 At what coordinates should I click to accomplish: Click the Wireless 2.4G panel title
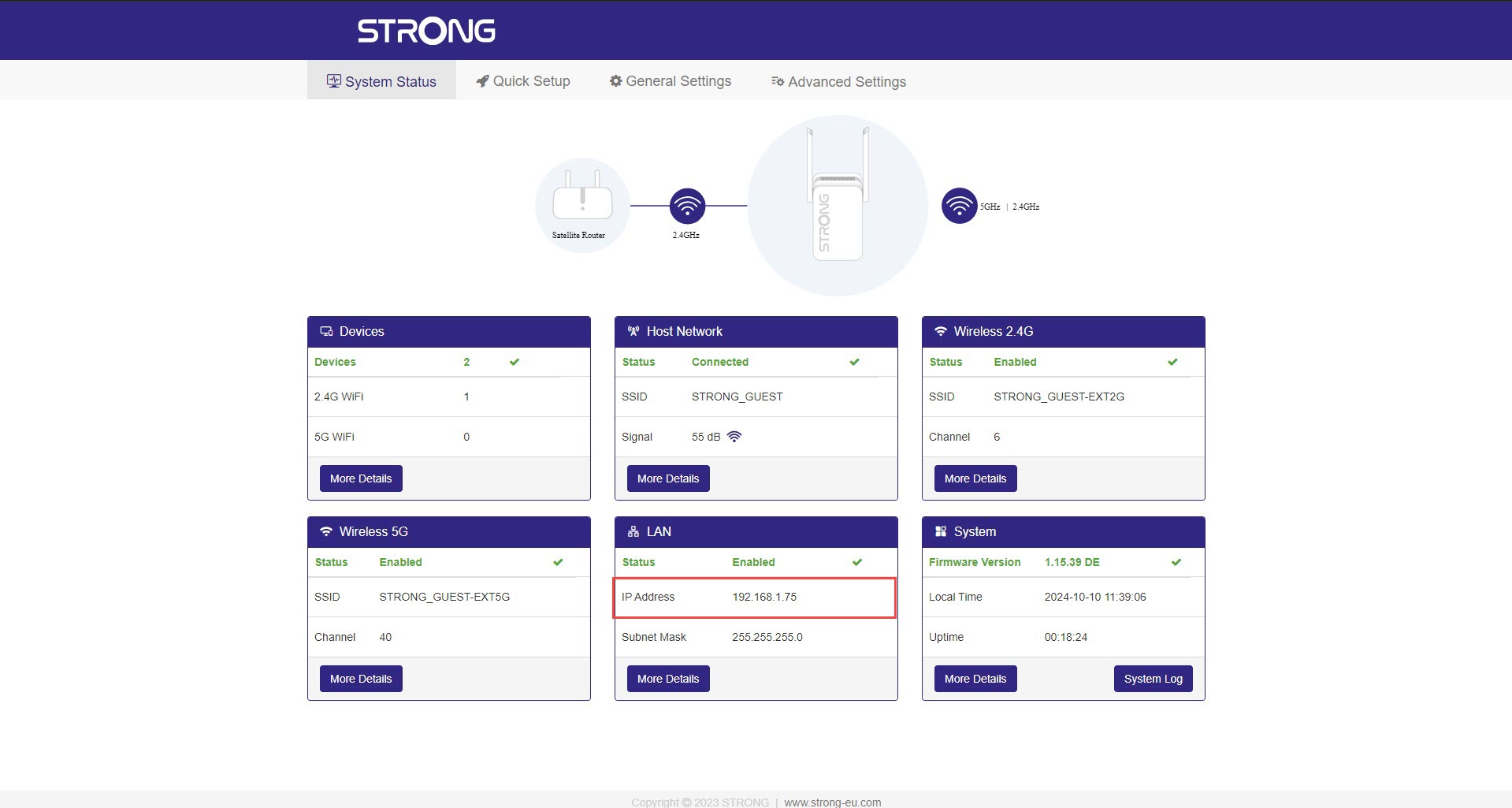(x=994, y=331)
